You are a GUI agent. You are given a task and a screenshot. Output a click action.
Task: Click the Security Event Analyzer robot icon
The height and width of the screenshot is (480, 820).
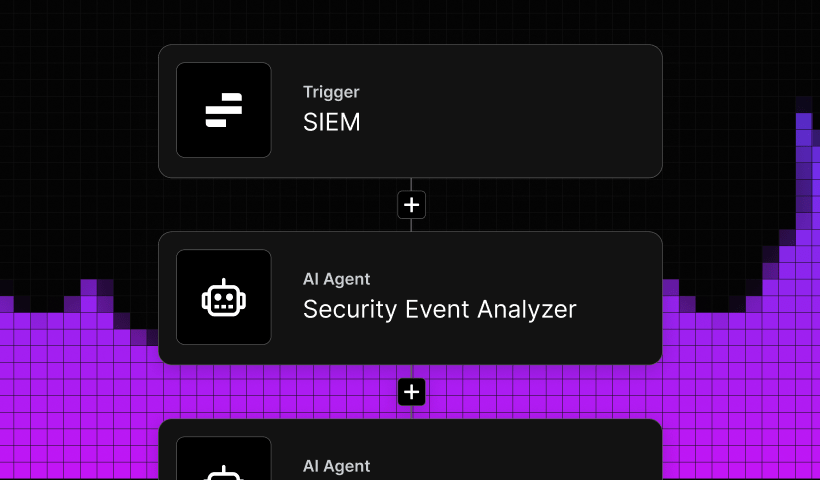[x=224, y=297]
